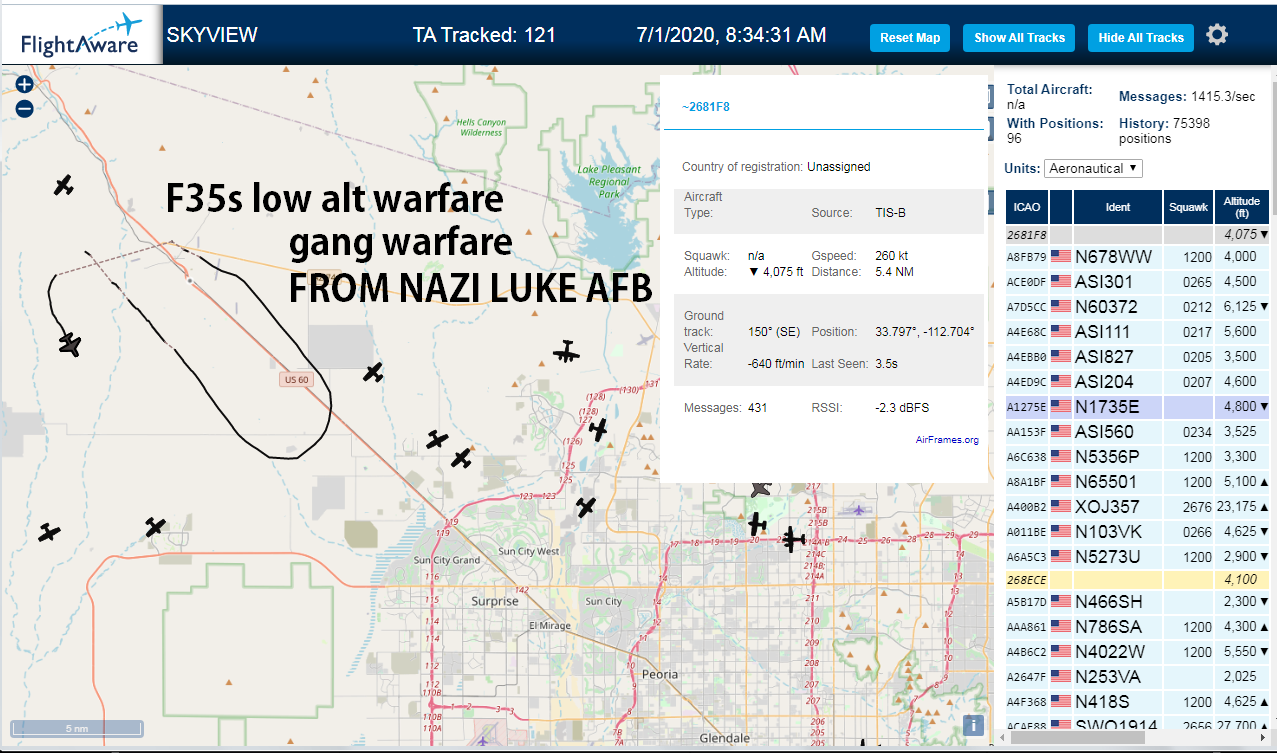Screen dimensions: 1277x753
Task: Select the N5273U aircraft row
Action: pos(1138,557)
